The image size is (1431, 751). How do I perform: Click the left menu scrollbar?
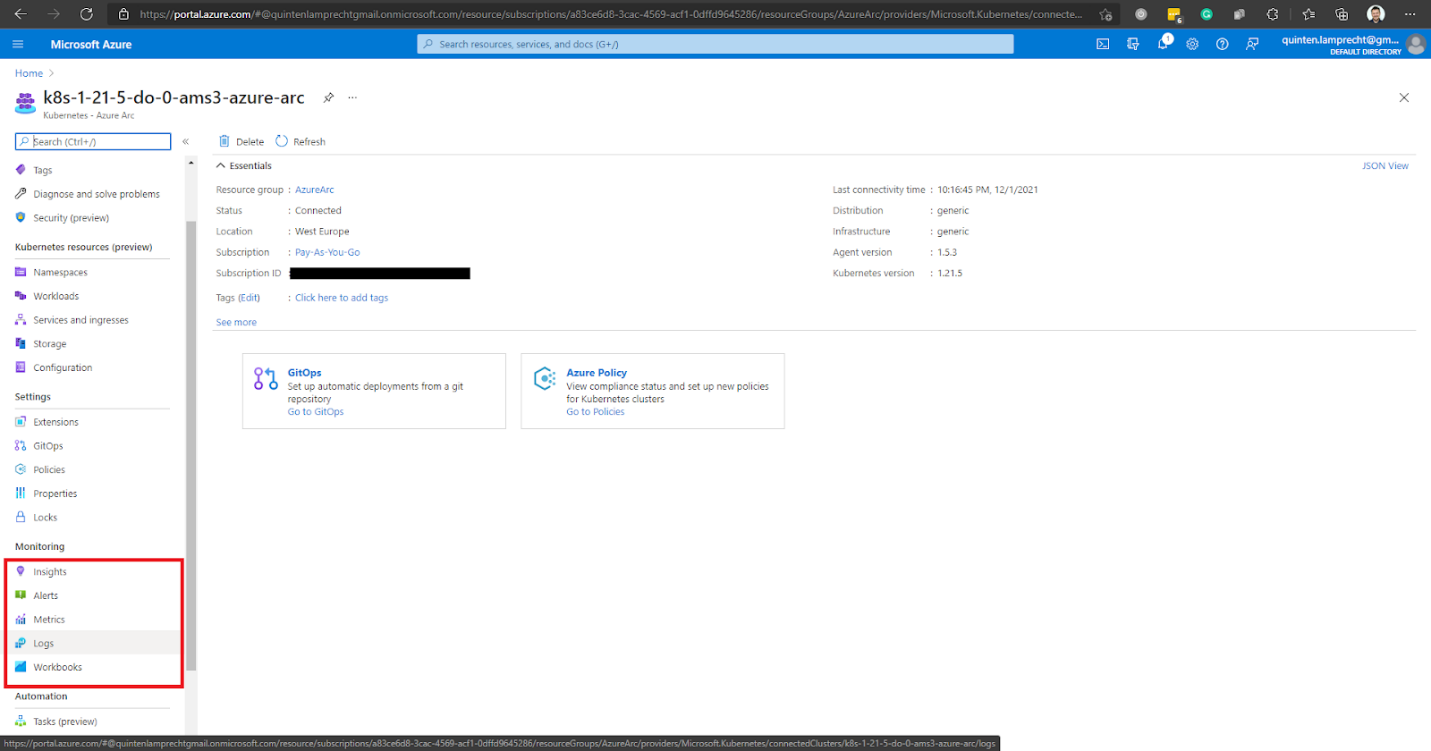coord(191,445)
